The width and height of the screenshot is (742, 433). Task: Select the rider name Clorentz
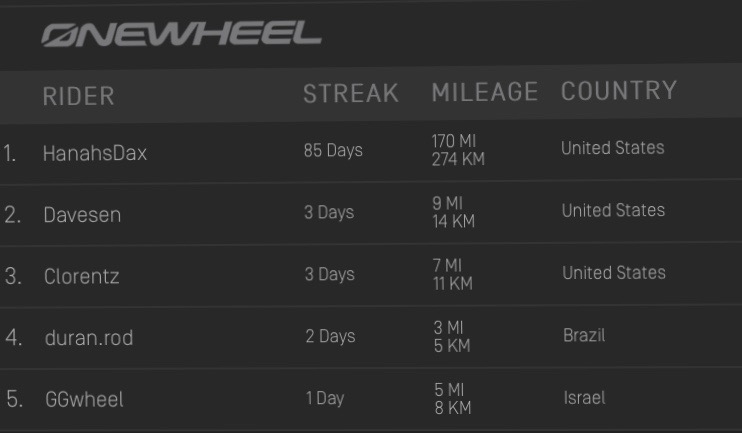click(x=81, y=277)
